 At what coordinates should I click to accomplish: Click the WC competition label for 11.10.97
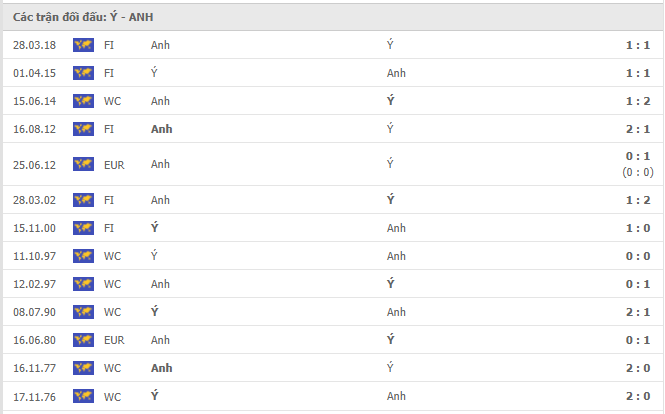click(112, 256)
